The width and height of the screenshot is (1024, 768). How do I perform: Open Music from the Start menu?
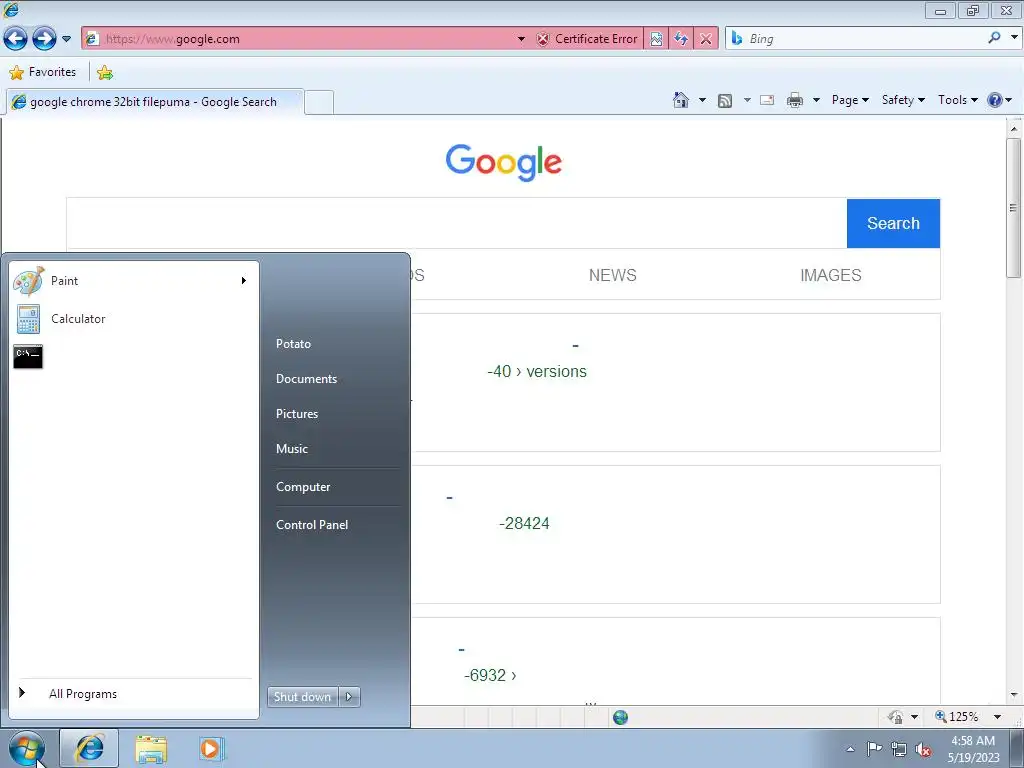click(292, 449)
